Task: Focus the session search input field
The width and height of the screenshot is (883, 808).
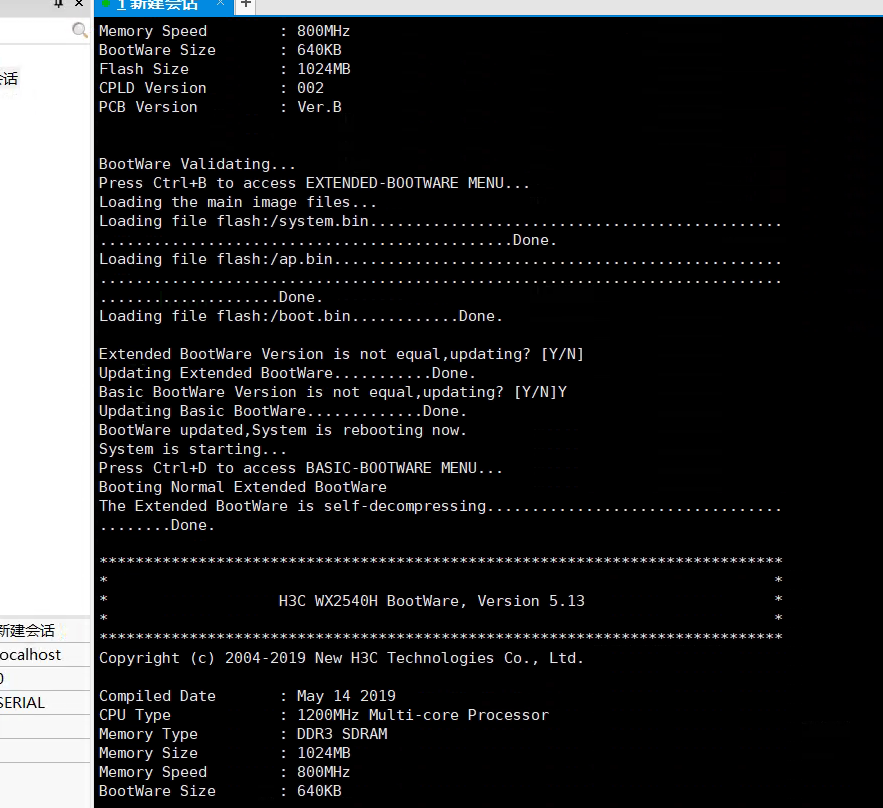Action: pyautogui.click(x=35, y=30)
